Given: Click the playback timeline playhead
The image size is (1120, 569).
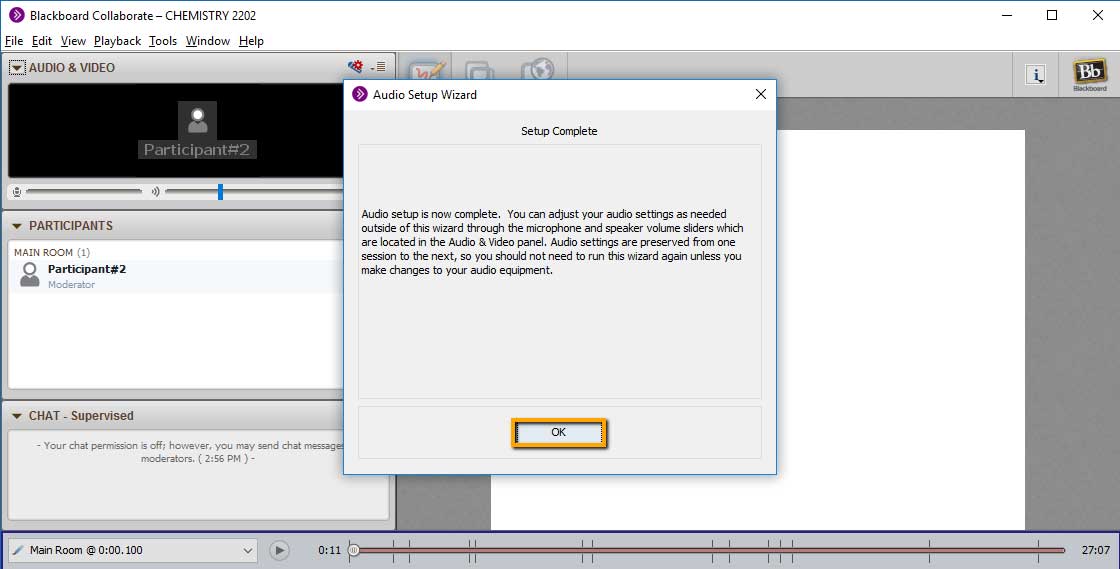Looking at the screenshot, I should click(x=354, y=550).
